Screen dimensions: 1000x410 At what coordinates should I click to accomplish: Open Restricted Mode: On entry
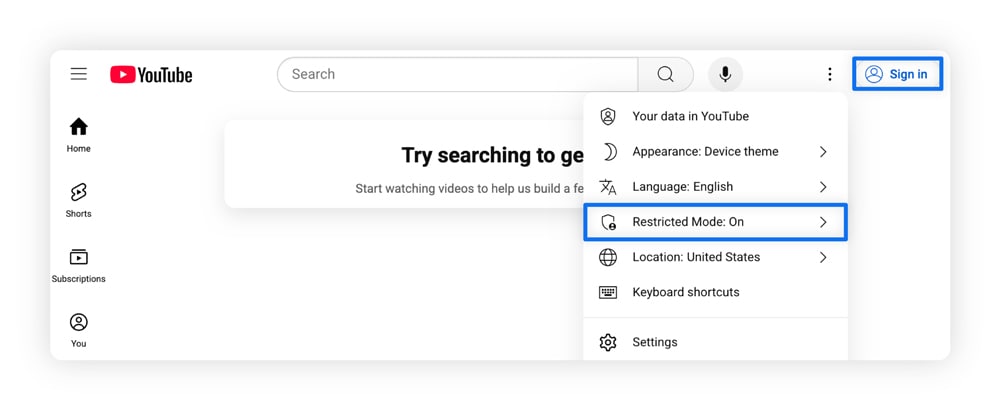(716, 222)
